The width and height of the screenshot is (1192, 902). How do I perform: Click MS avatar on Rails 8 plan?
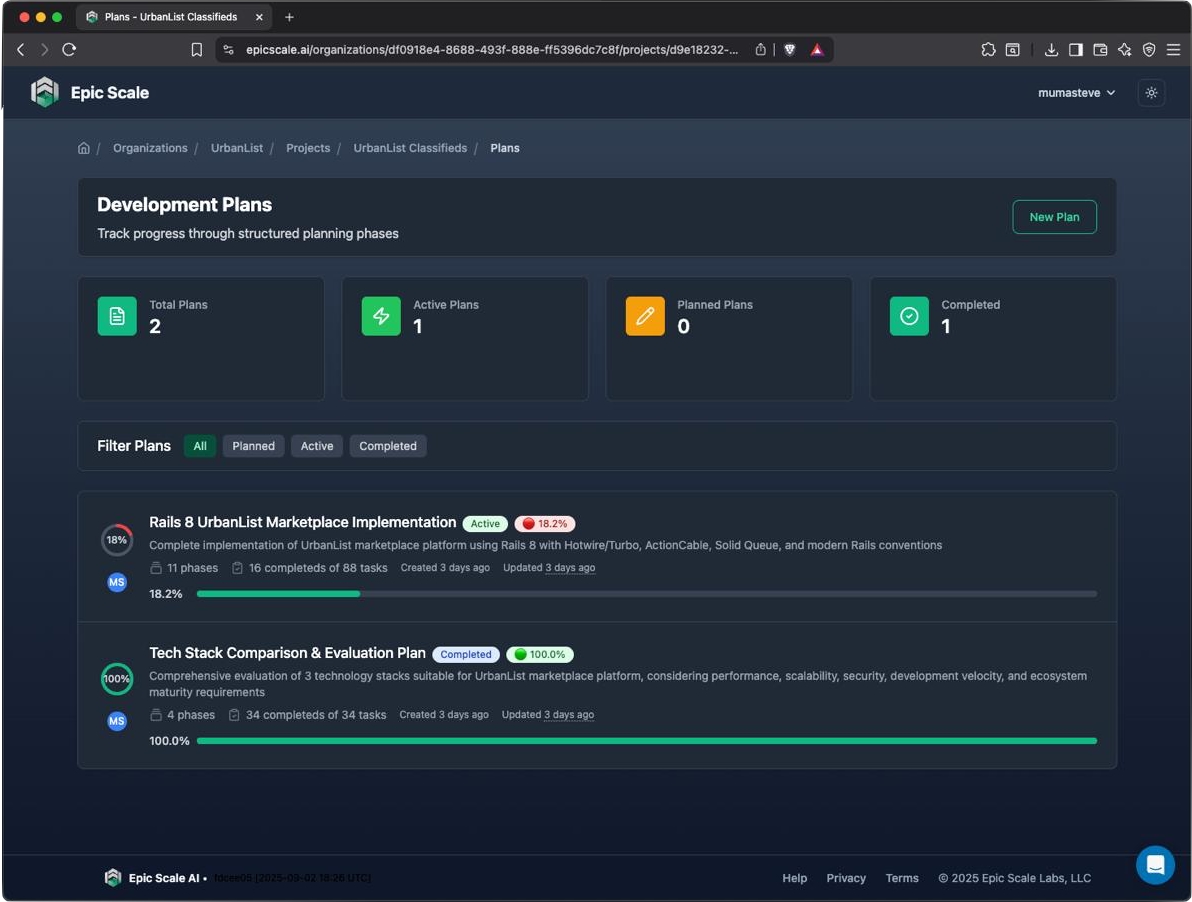point(116,582)
